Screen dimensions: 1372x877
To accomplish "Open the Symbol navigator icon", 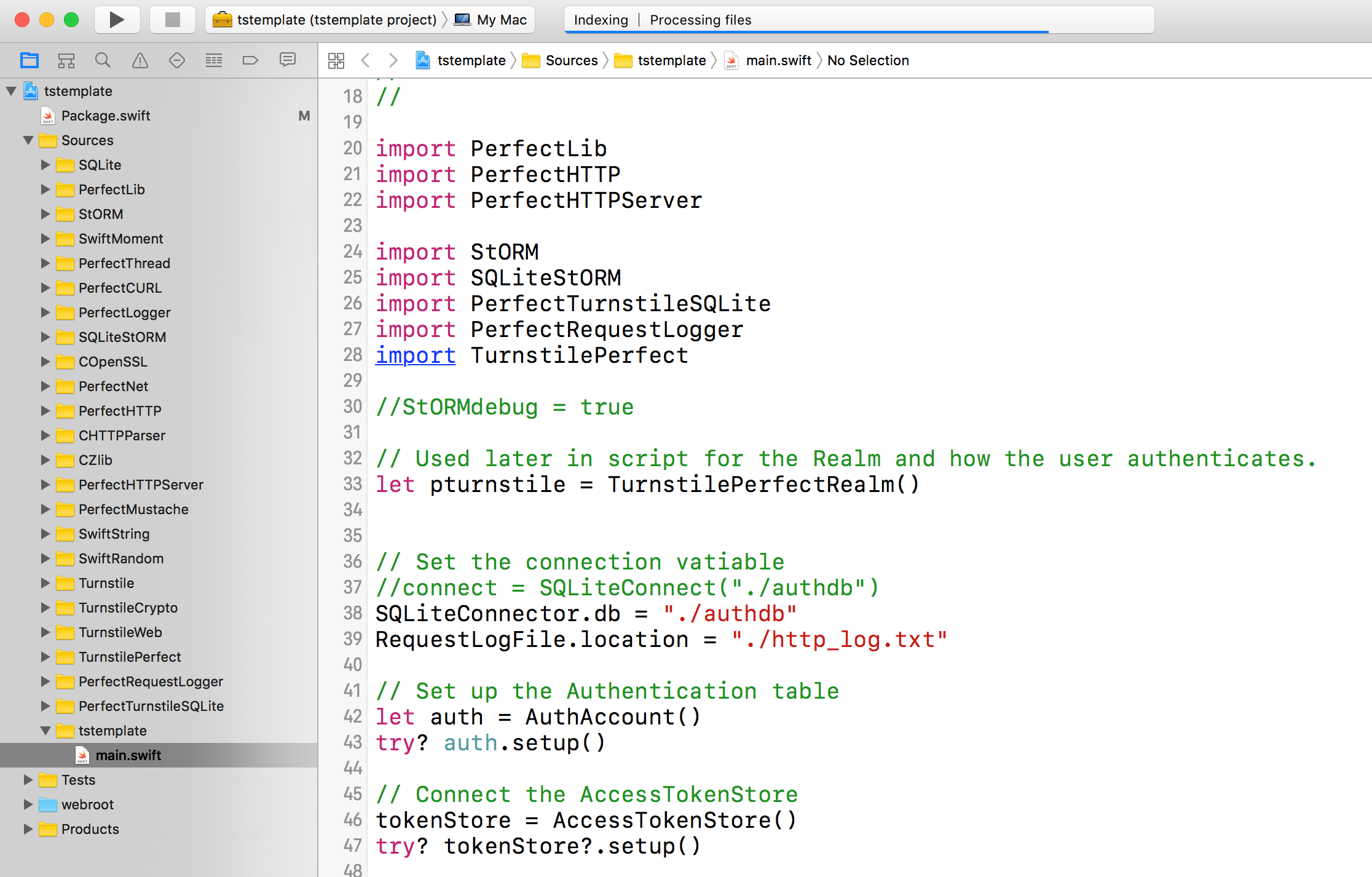I will point(66,60).
